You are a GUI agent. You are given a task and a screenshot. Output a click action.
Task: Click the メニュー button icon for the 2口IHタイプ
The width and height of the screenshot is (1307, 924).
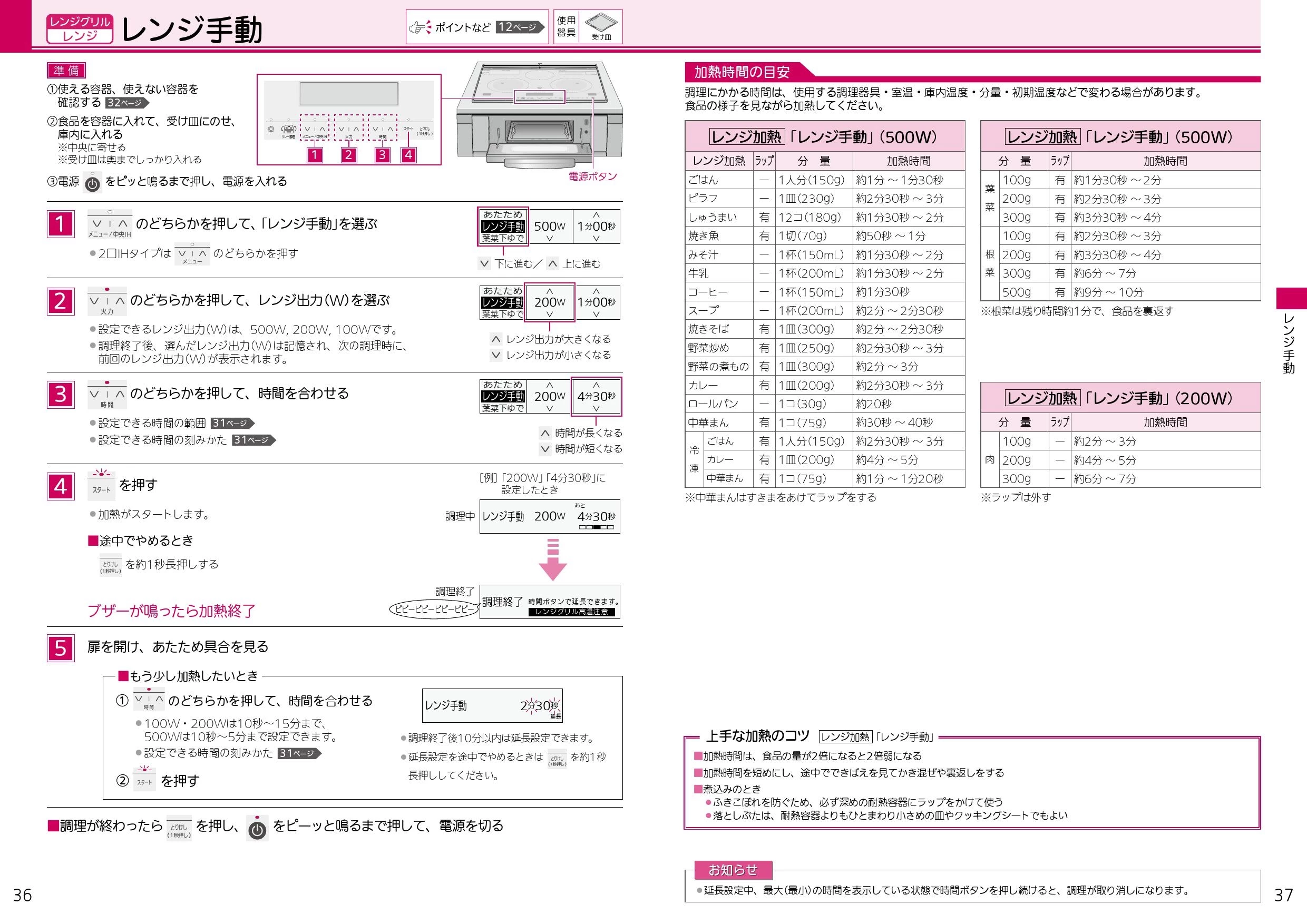click(x=192, y=254)
